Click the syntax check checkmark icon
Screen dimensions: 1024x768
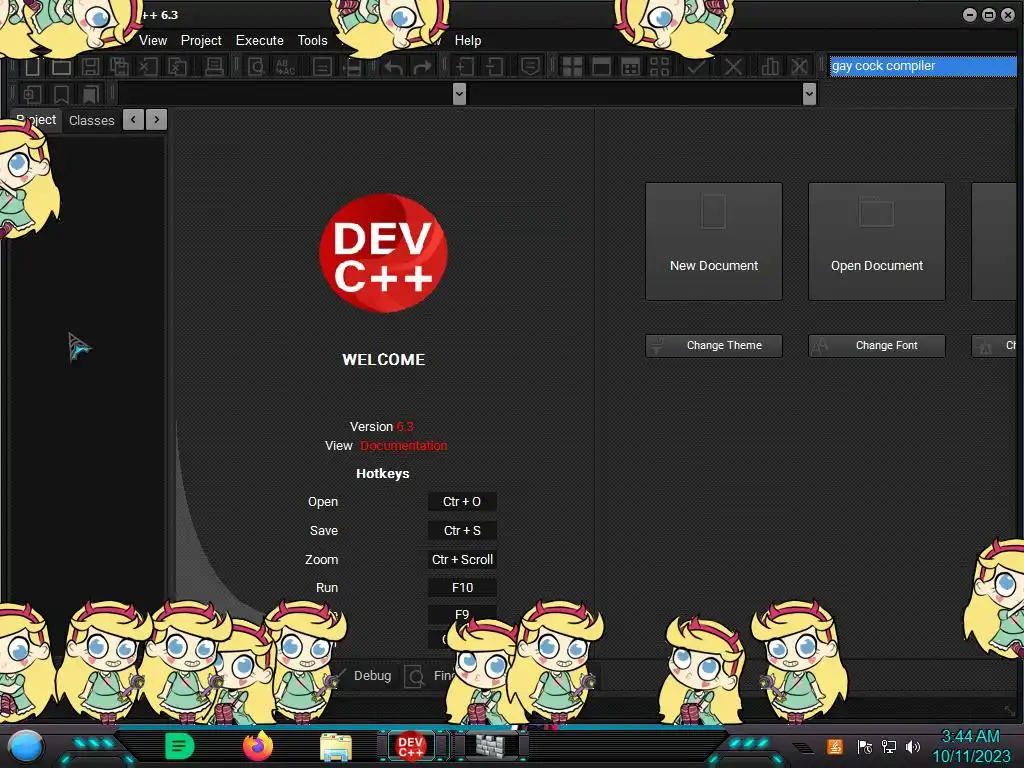[x=696, y=67]
